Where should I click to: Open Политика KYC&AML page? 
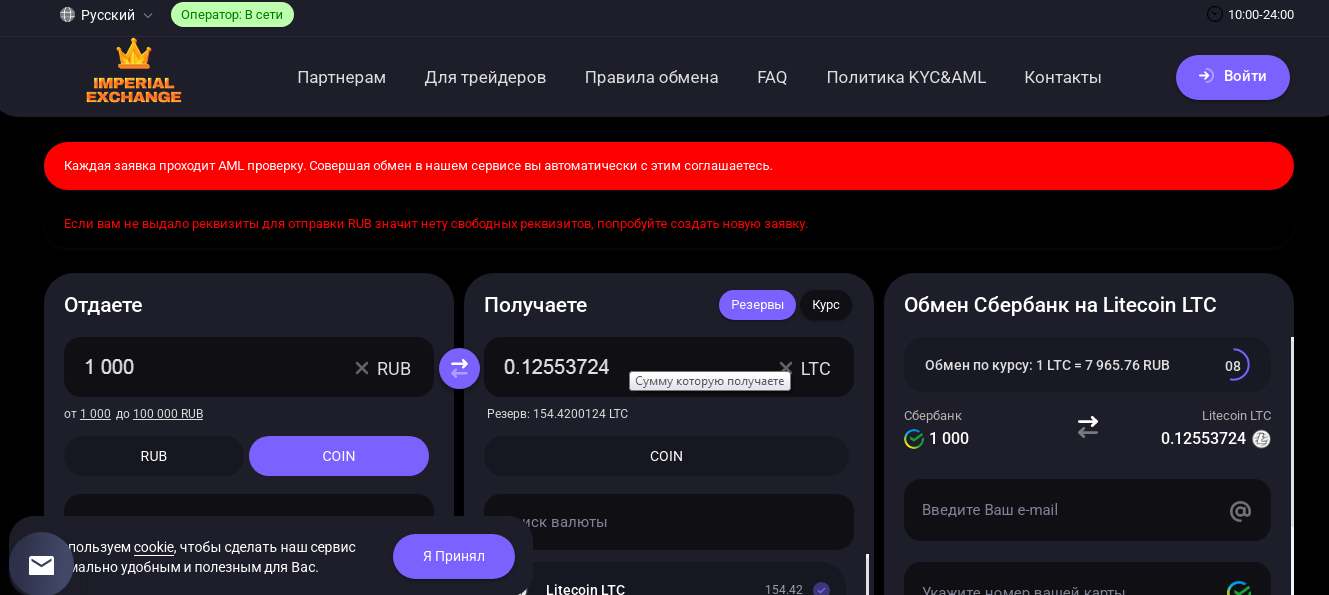coord(906,77)
